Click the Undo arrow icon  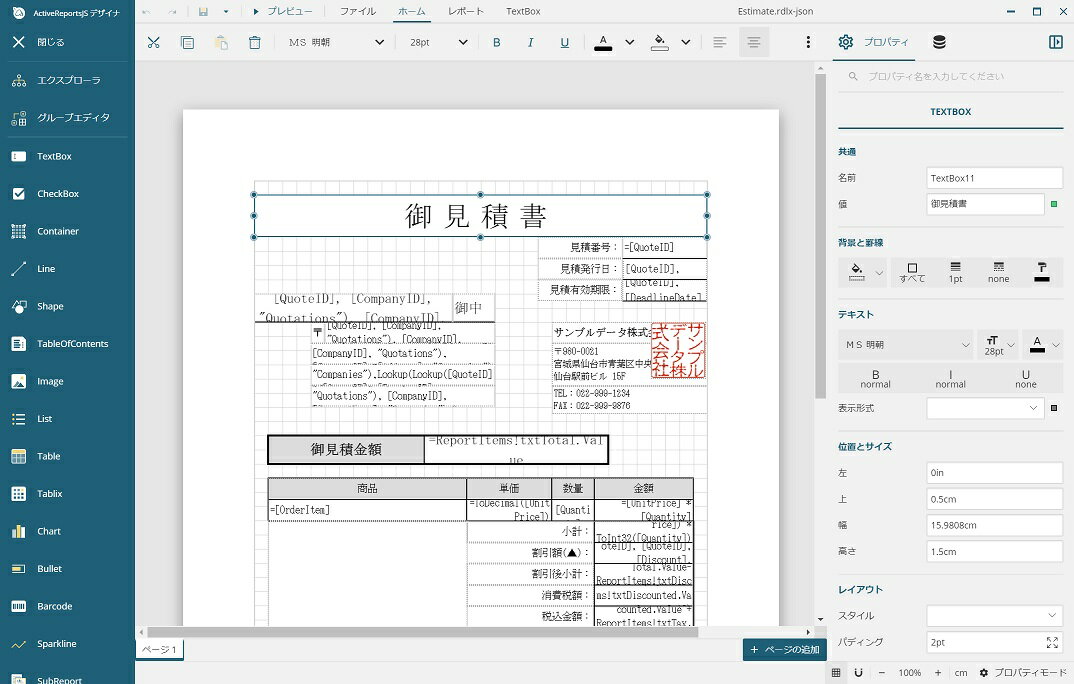pos(146,12)
